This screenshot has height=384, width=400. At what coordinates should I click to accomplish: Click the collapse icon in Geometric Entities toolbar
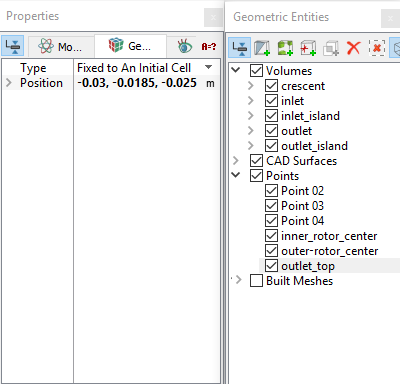click(240, 48)
